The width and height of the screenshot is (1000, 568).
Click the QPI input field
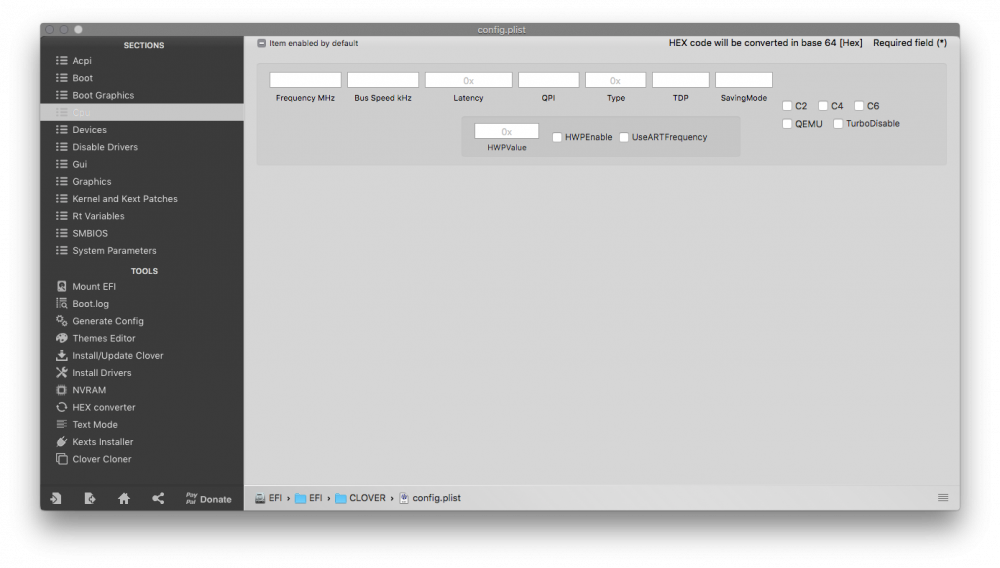[x=548, y=80]
